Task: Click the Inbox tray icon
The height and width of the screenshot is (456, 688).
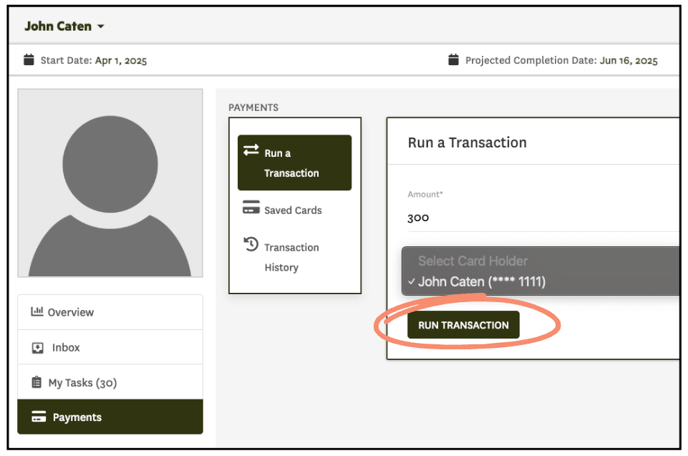Action: point(37,348)
